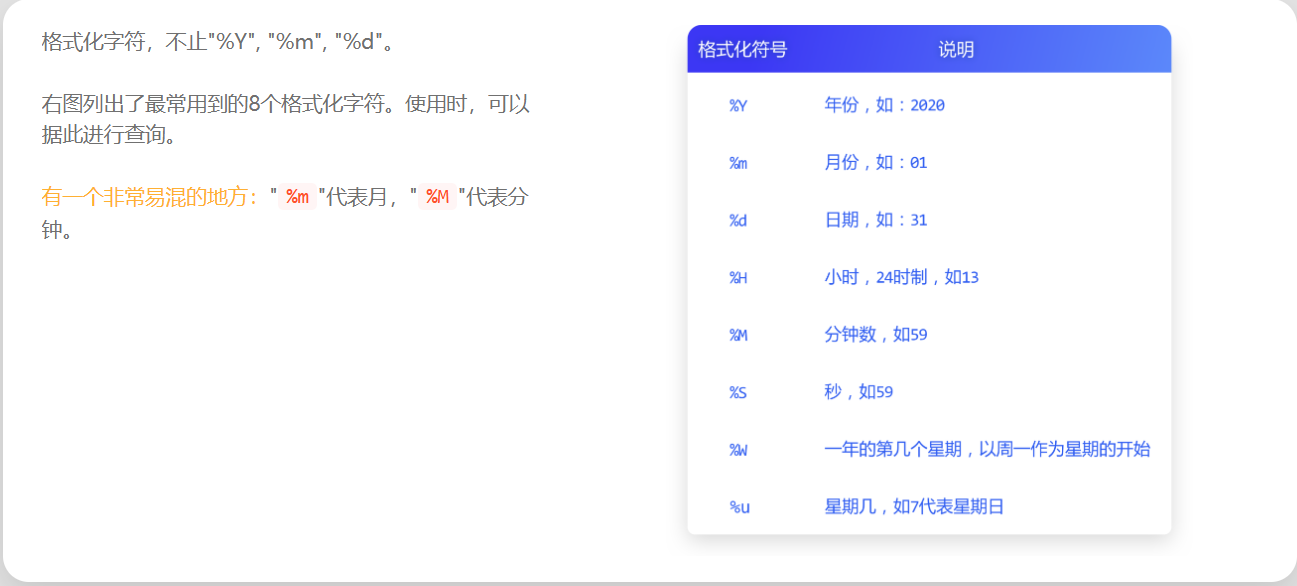1297x586 pixels.
Task: Click the row describing 星期几，如7代表星期日
Action: (x=914, y=506)
